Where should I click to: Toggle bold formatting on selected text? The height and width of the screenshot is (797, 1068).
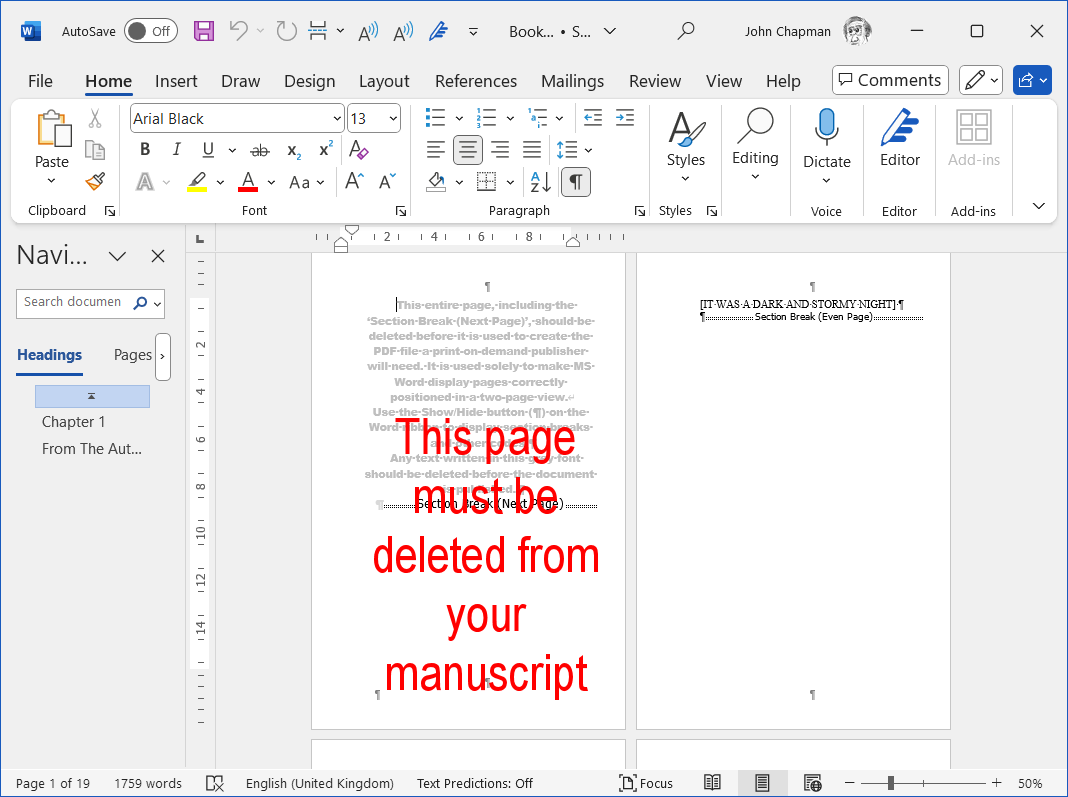144,149
